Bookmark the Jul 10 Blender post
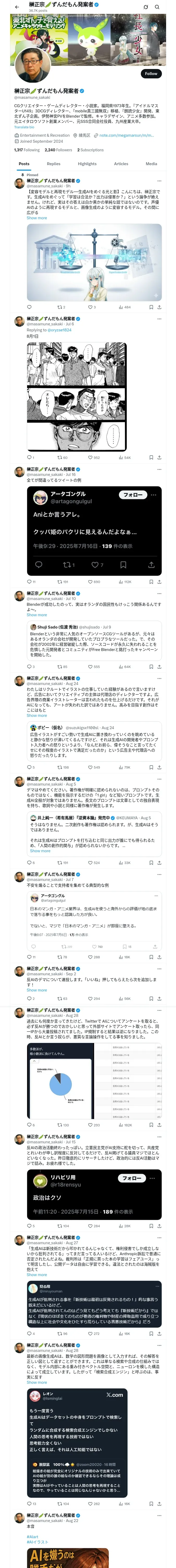This screenshot has height=1568, width=176. tap(151, 666)
